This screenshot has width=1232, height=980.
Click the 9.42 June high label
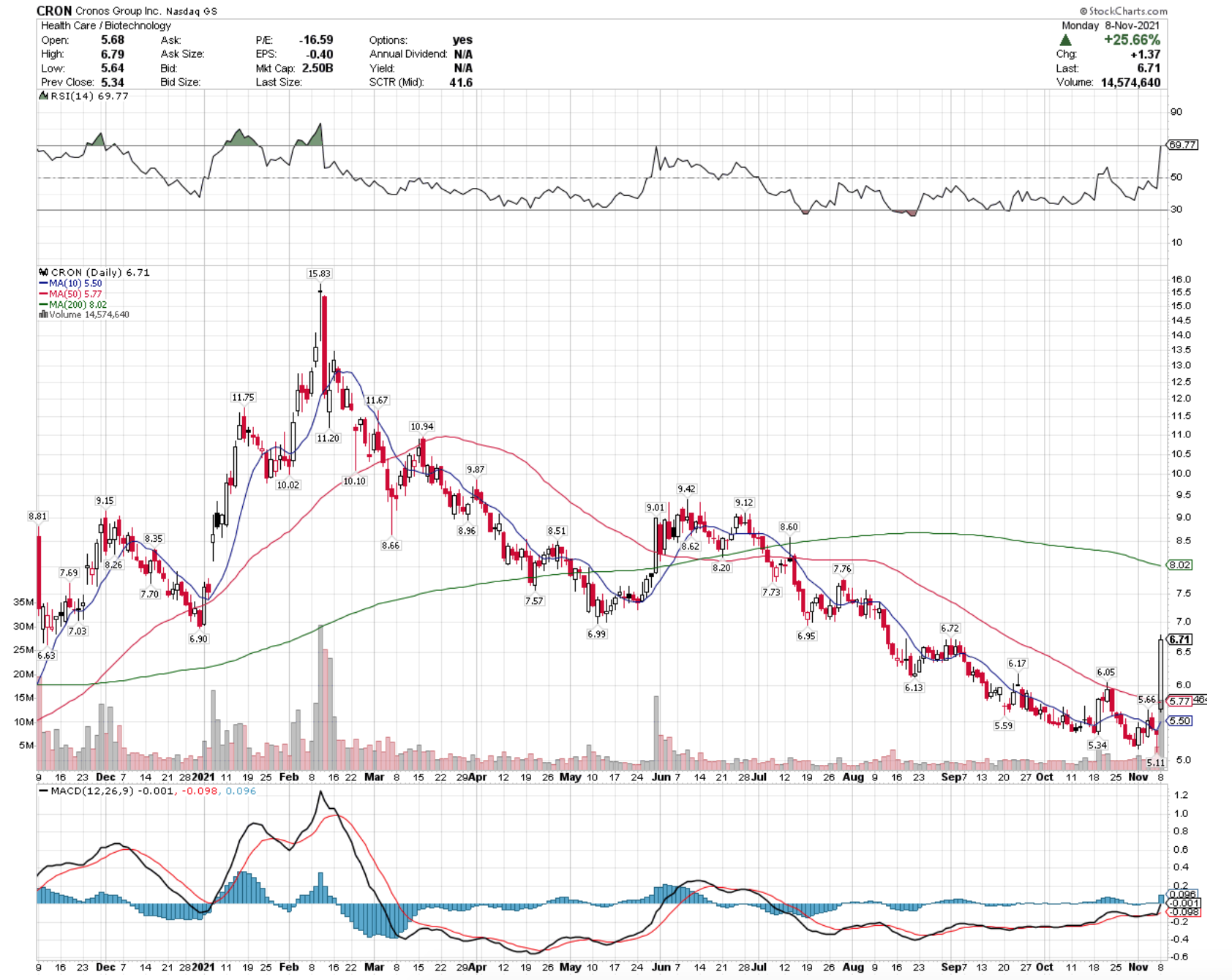pos(686,489)
